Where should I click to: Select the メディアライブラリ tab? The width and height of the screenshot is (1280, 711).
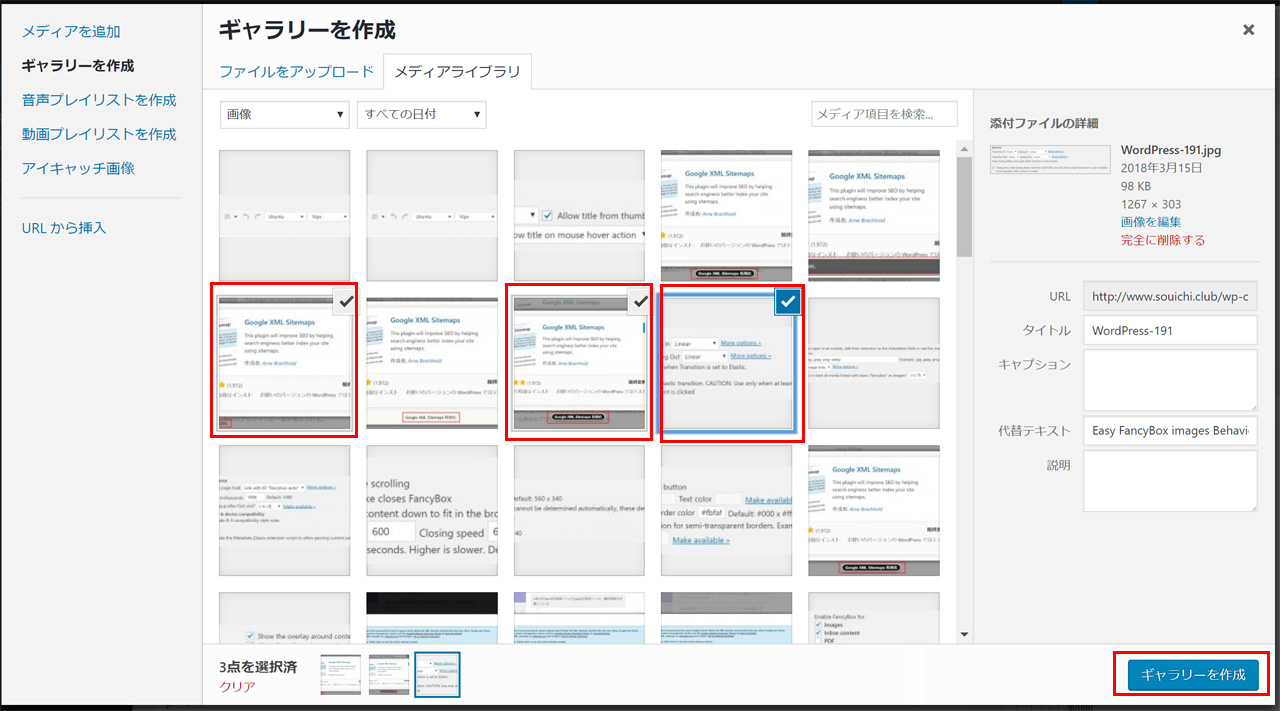pyautogui.click(x=457, y=72)
